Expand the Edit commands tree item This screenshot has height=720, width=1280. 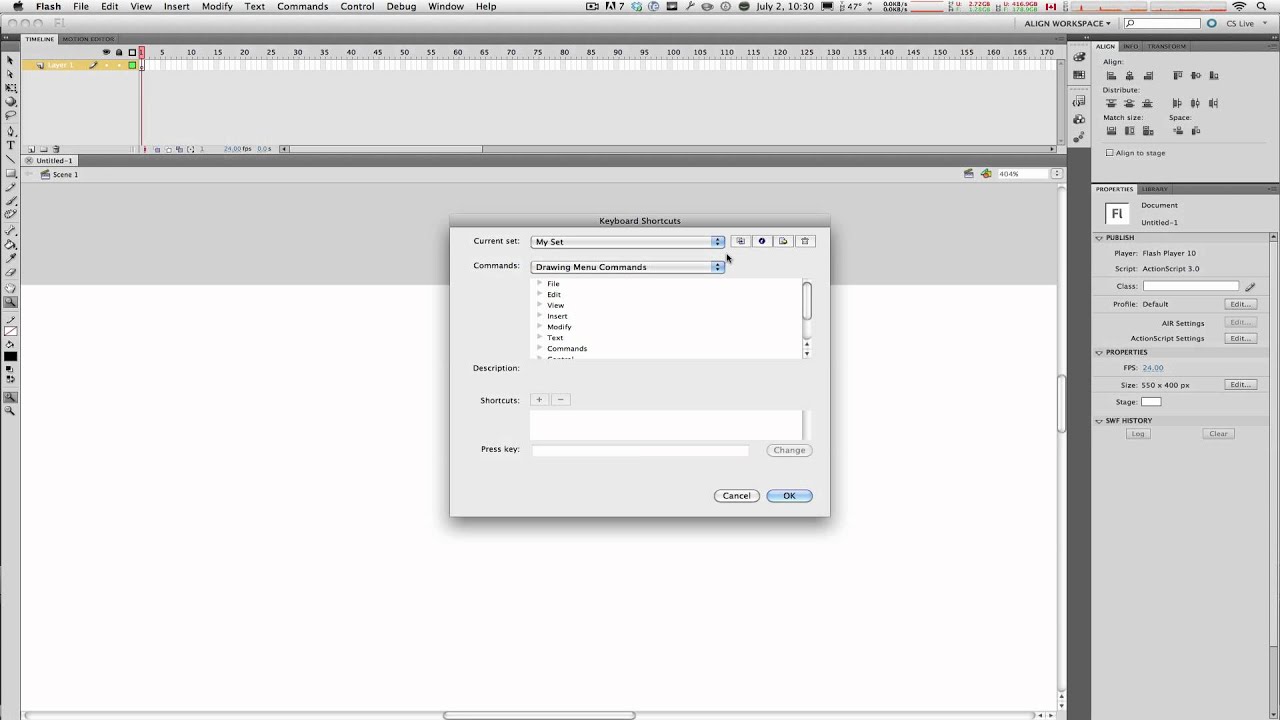click(x=540, y=294)
